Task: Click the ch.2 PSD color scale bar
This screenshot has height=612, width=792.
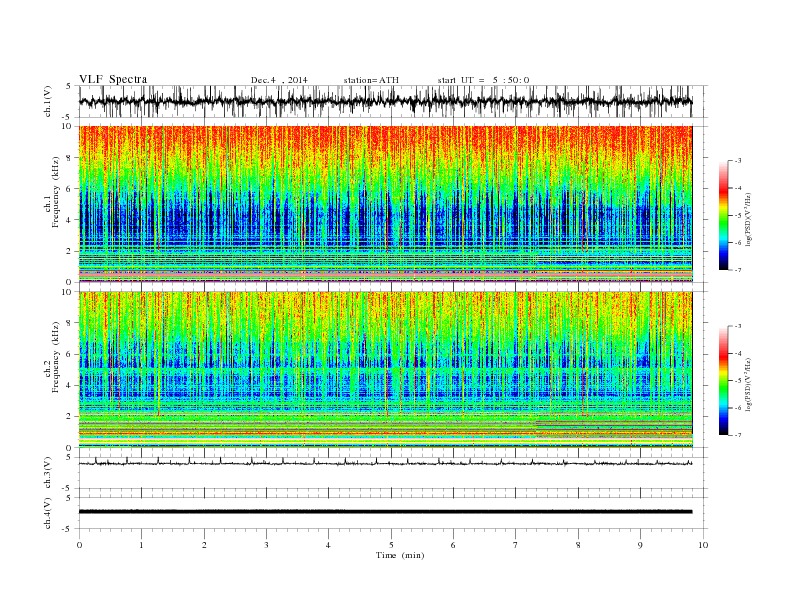Action: pyautogui.click(x=723, y=381)
